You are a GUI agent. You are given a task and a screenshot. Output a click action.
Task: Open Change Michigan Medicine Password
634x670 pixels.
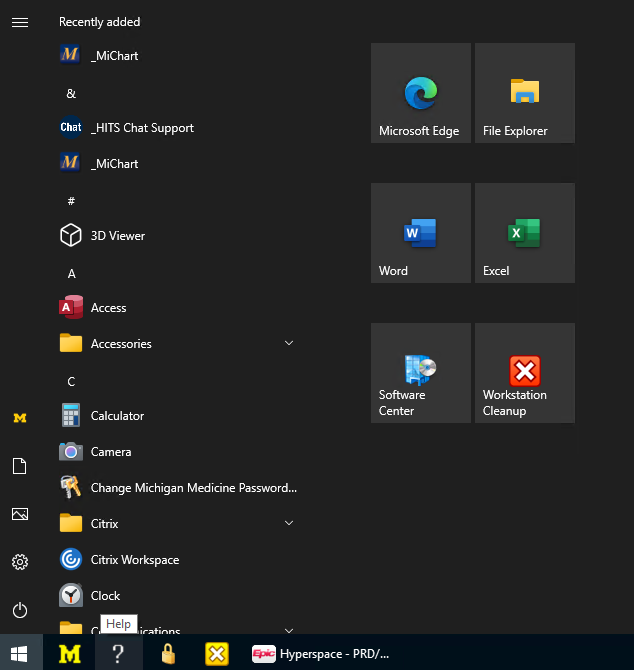[x=175, y=488]
